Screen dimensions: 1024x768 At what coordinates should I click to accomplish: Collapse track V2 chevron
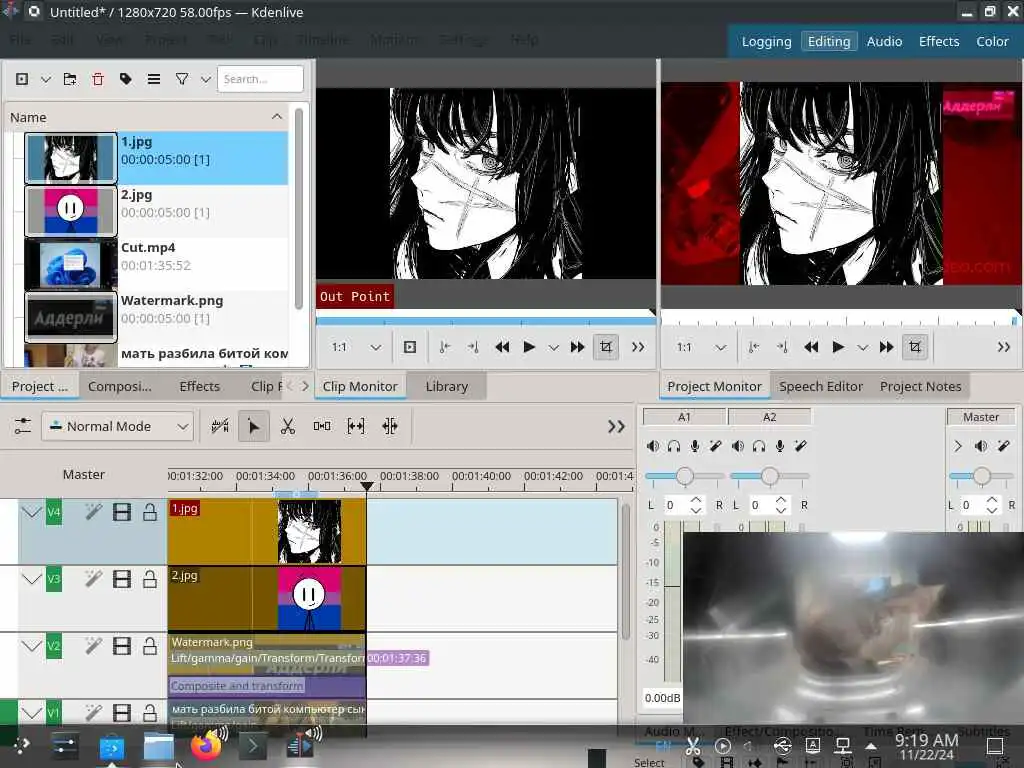[x=31, y=645]
